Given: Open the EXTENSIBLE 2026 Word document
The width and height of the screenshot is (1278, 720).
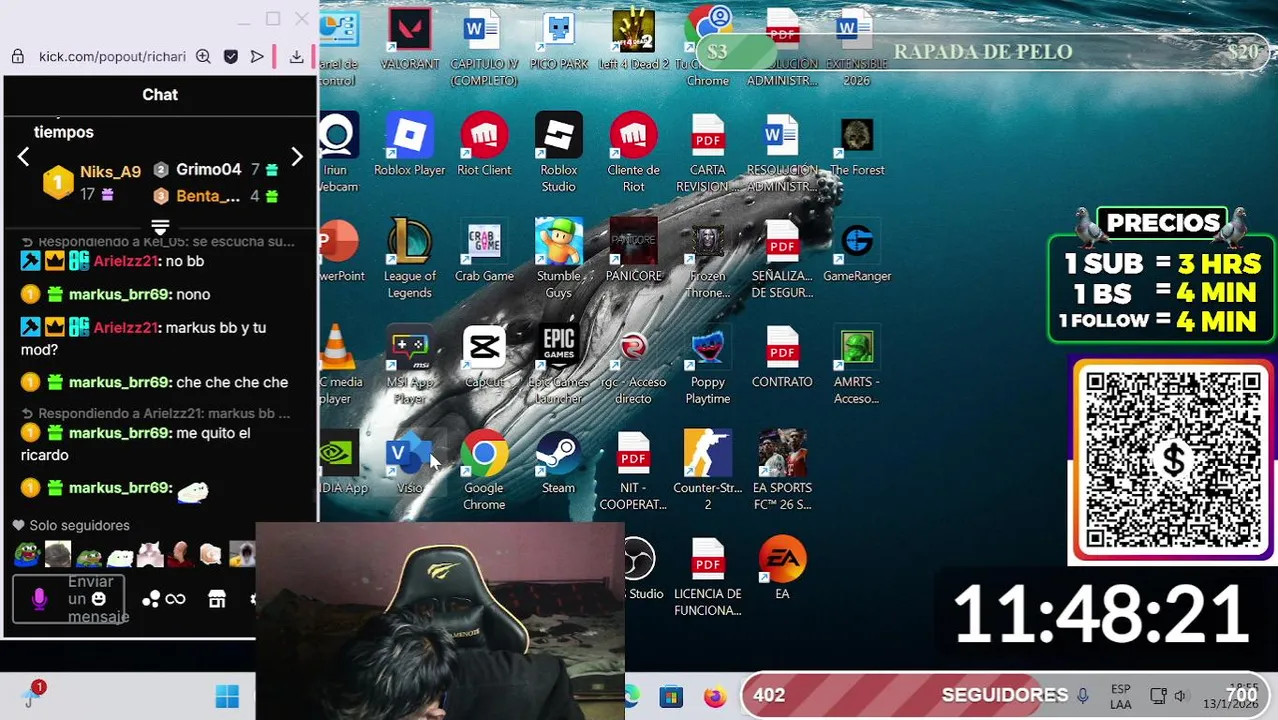Looking at the screenshot, I should pos(857,47).
